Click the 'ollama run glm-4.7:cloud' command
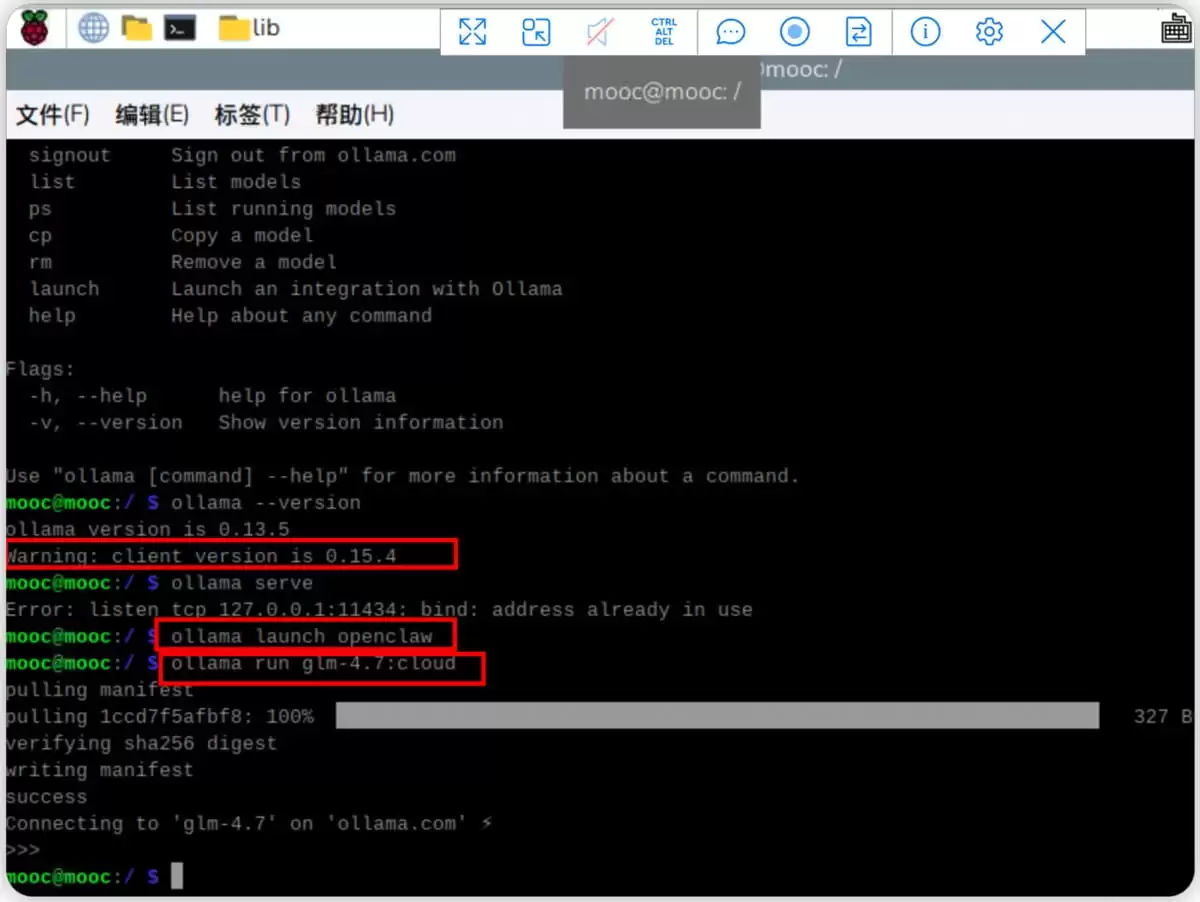Image resolution: width=1200 pixels, height=902 pixels. point(313,663)
